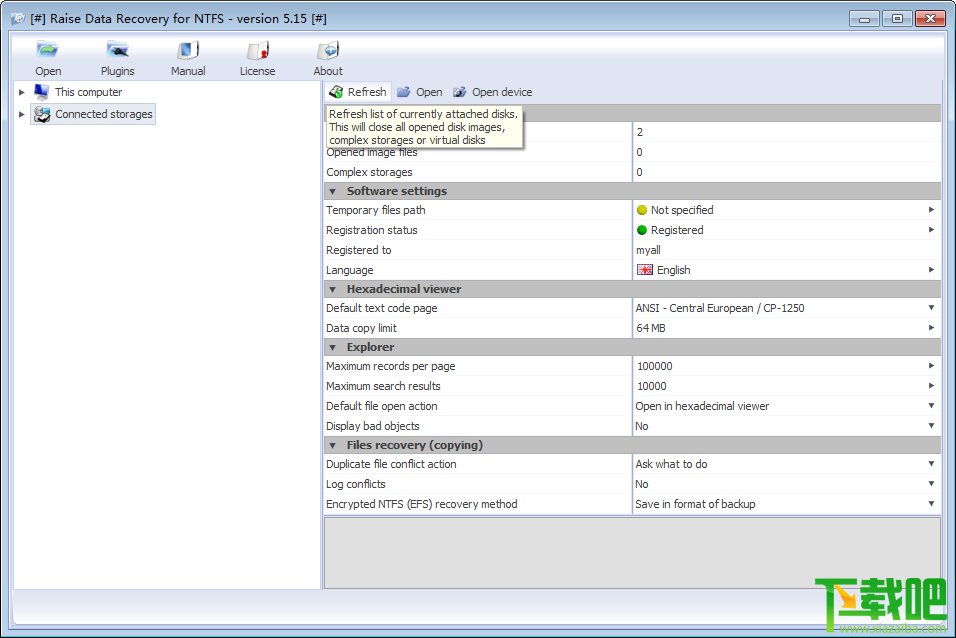Click the English language flag icon

(644, 270)
